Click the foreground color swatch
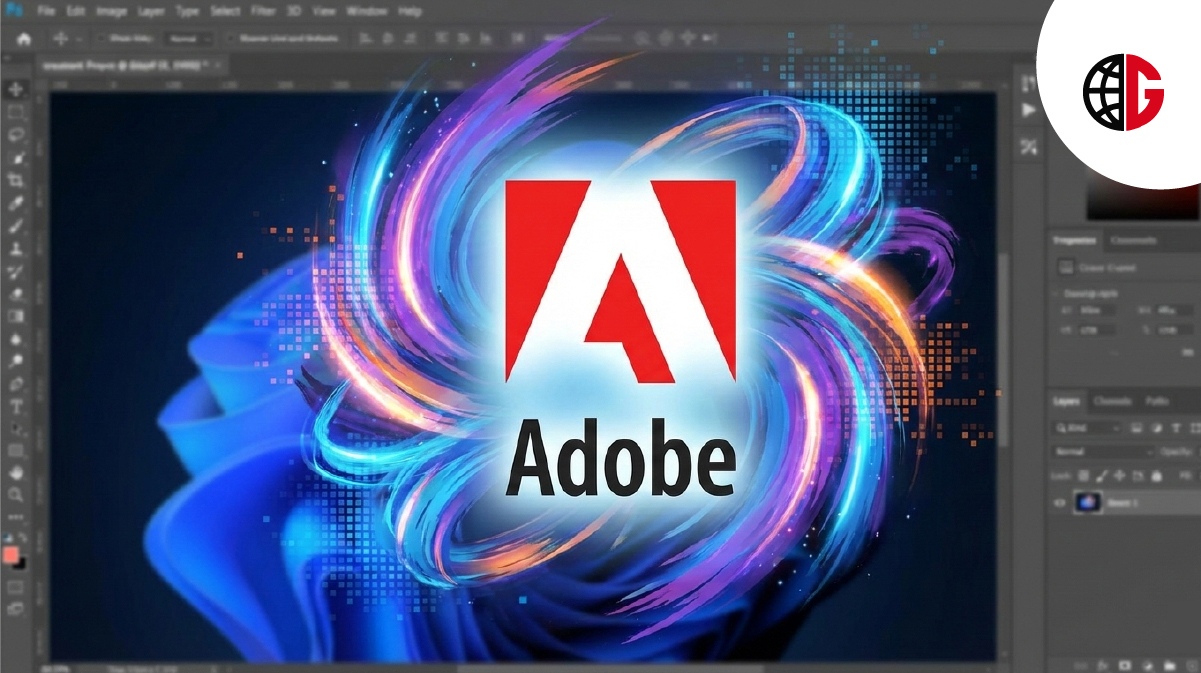The height and width of the screenshot is (673, 1201). 11,554
